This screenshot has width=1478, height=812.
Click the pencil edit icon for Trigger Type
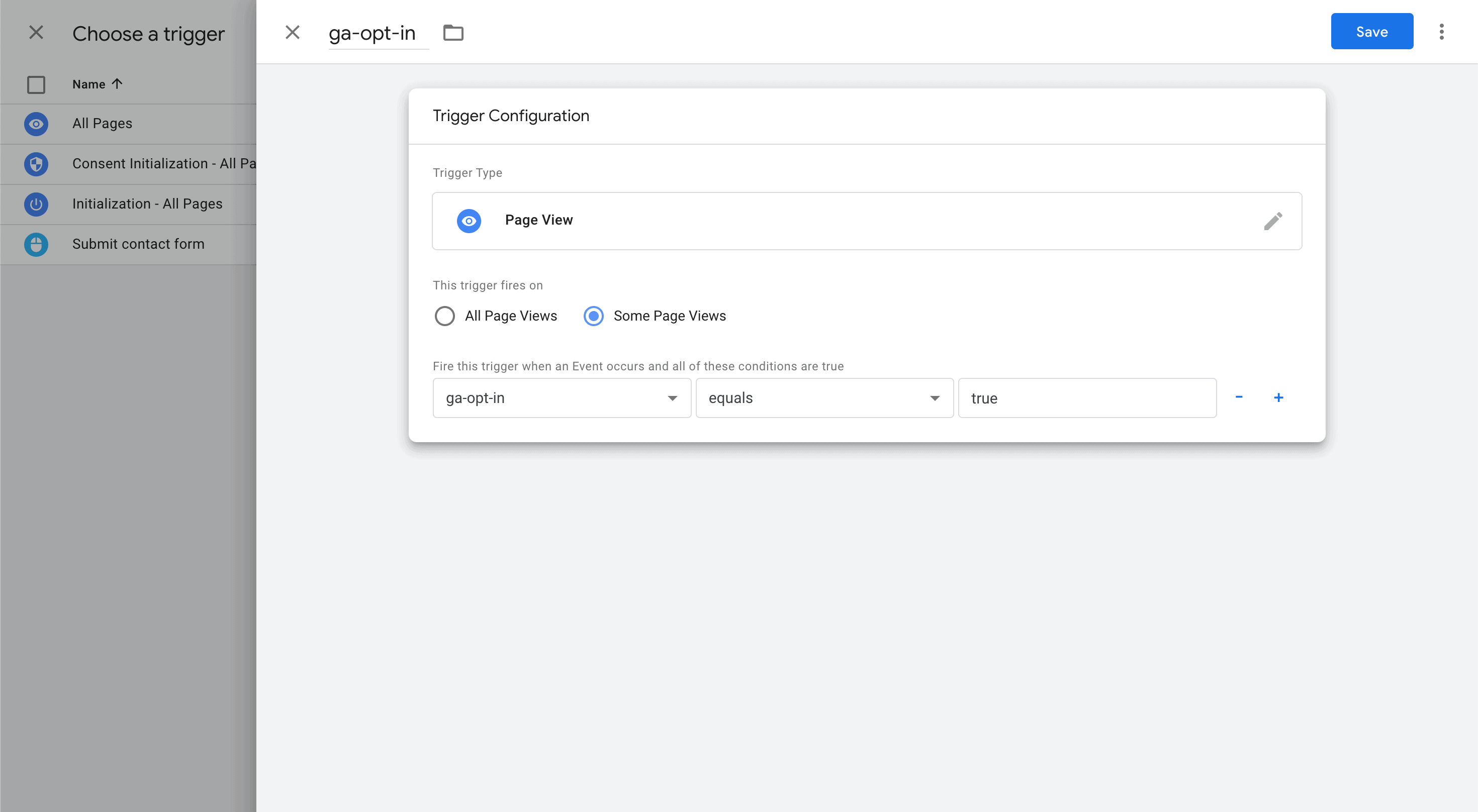point(1272,222)
